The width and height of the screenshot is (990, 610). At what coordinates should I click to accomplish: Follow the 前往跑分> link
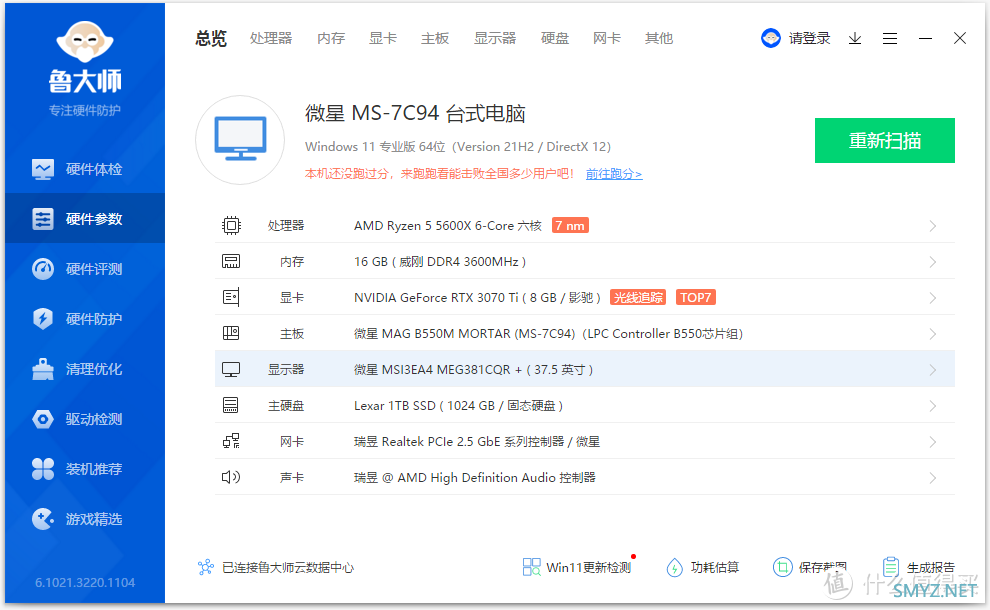click(x=614, y=174)
